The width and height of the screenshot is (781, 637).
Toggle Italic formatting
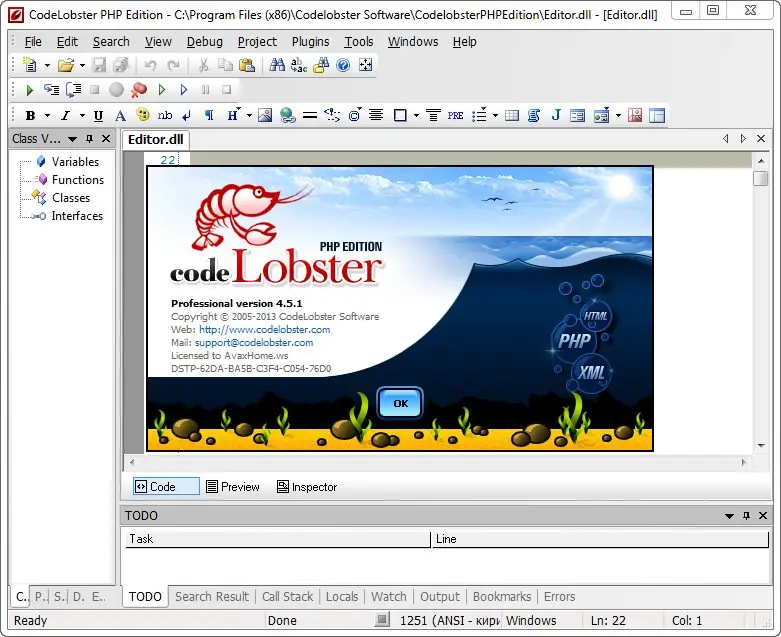(x=65, y=116)
